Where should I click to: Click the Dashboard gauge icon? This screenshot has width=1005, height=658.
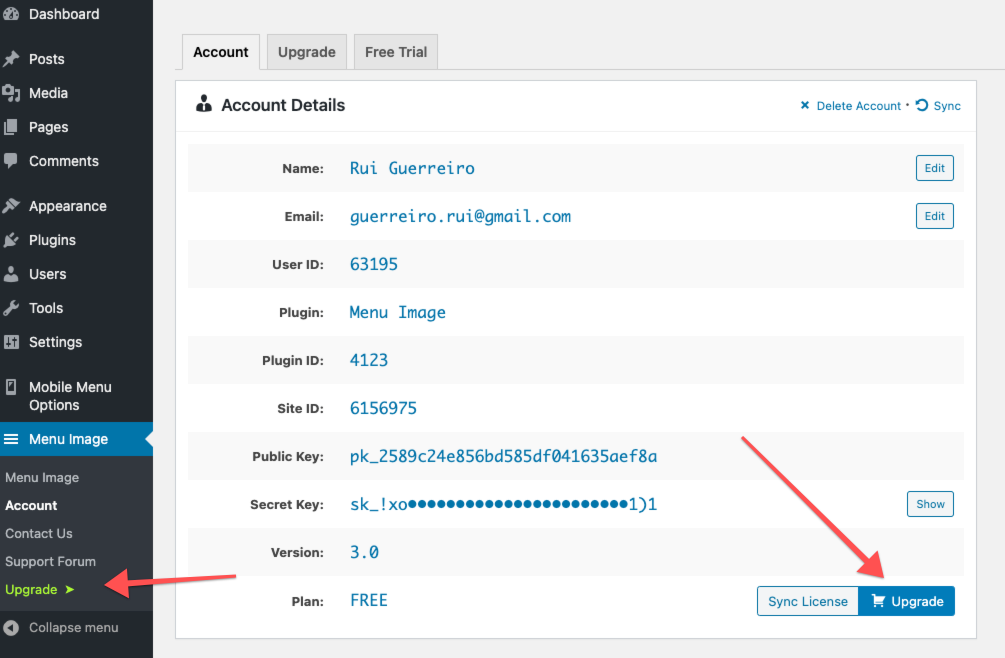11,13
